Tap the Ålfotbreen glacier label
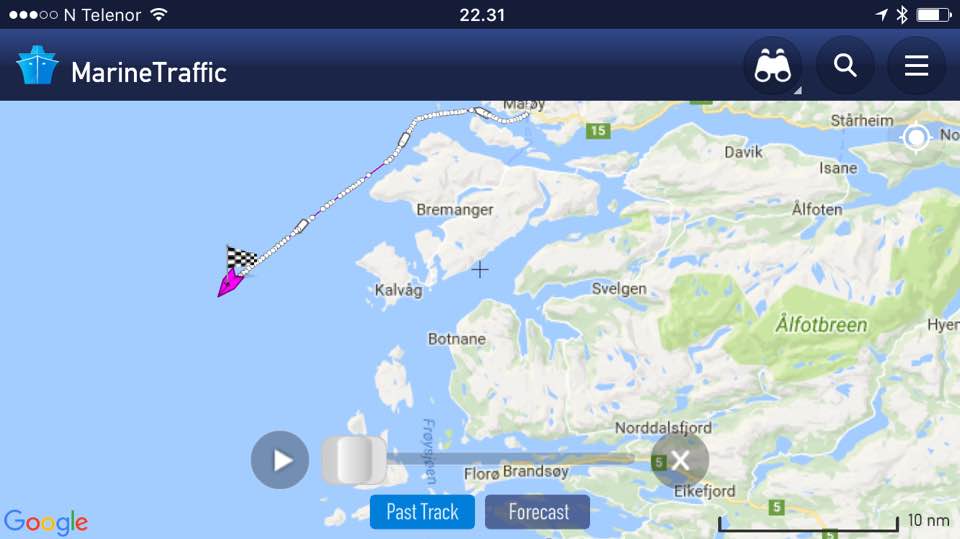This screenshot has height=539, width=960. tap(822, 325)
